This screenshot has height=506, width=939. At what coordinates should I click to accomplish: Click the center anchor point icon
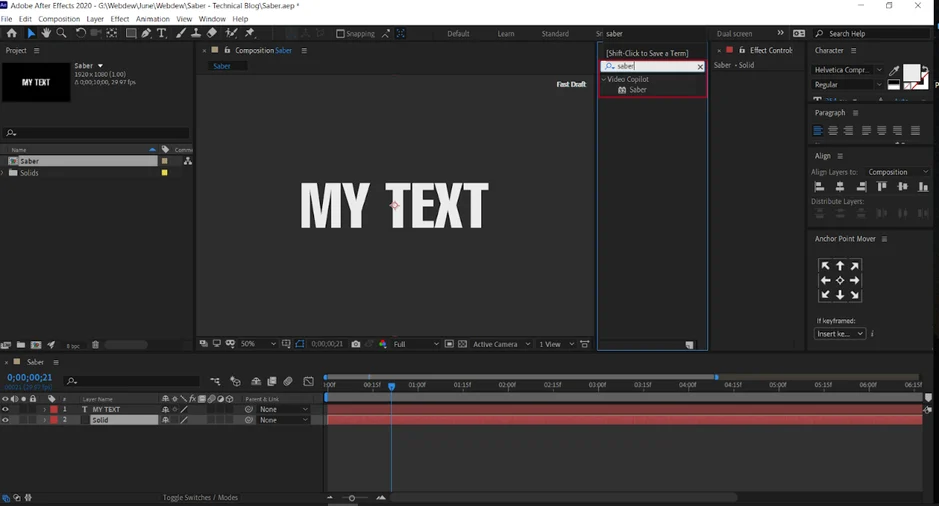840,281
